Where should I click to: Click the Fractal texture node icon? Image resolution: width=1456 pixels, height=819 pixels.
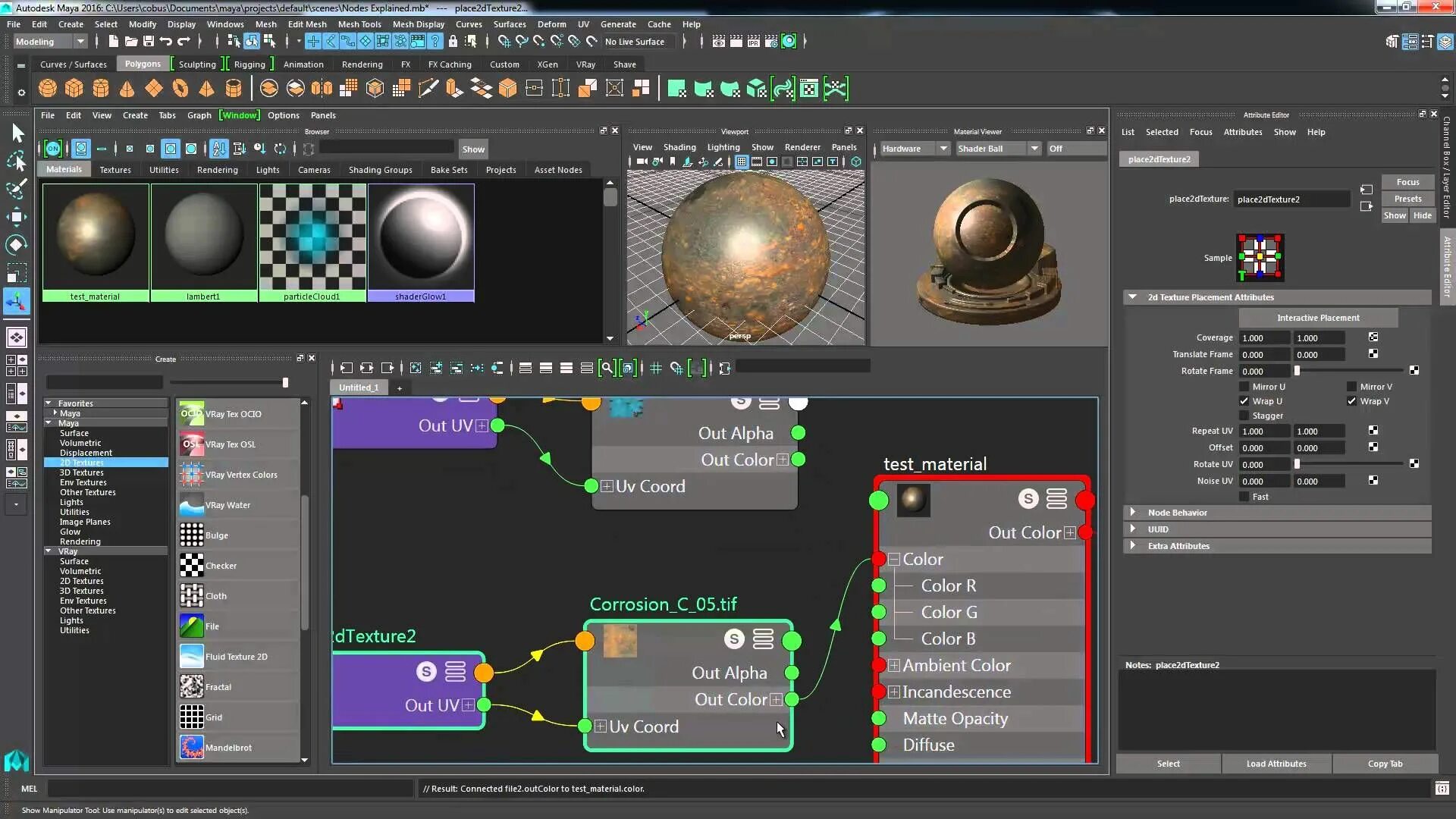click(192, 687)
